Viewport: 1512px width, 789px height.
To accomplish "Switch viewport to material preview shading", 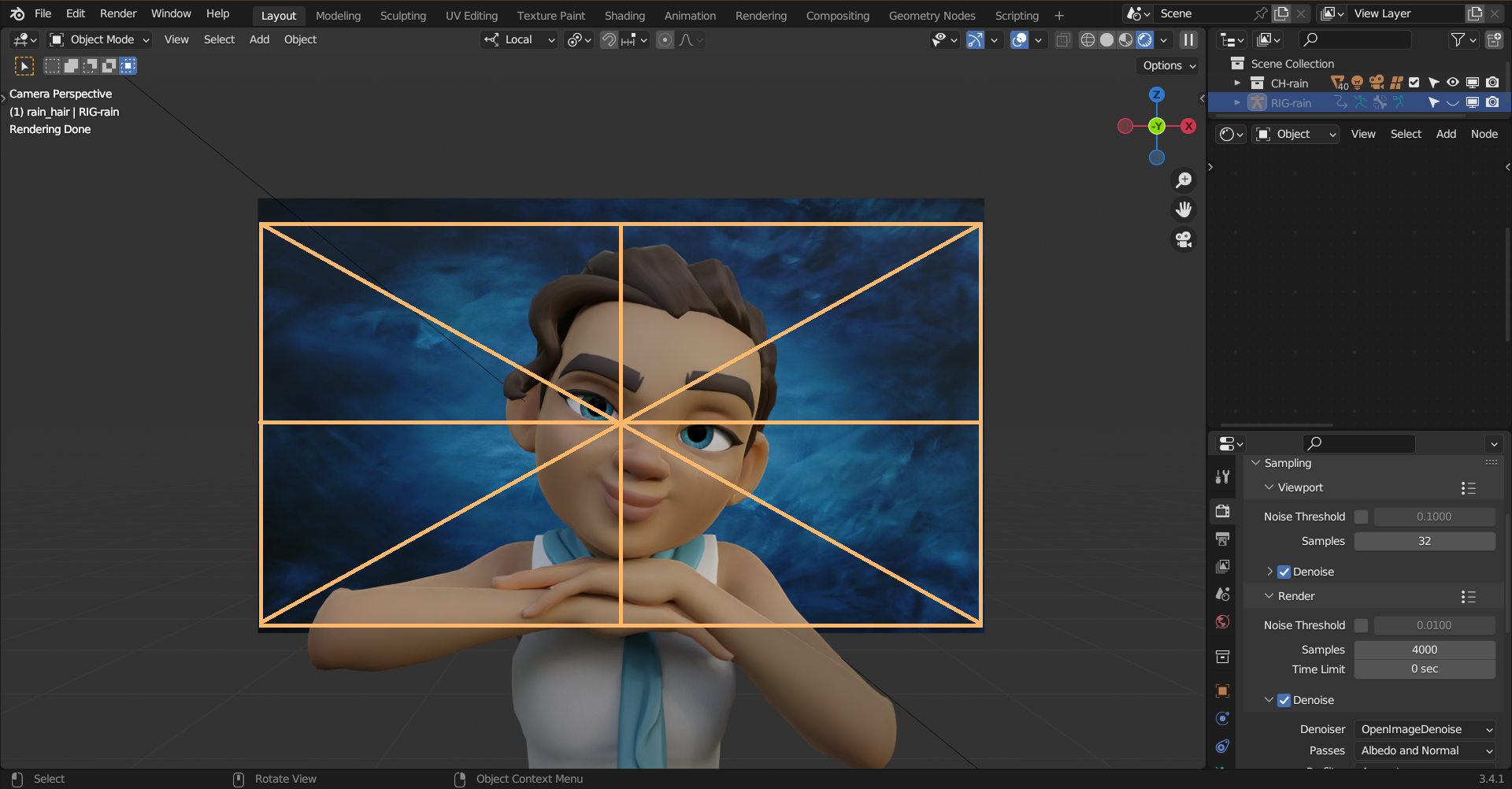I will (1126, 40).
